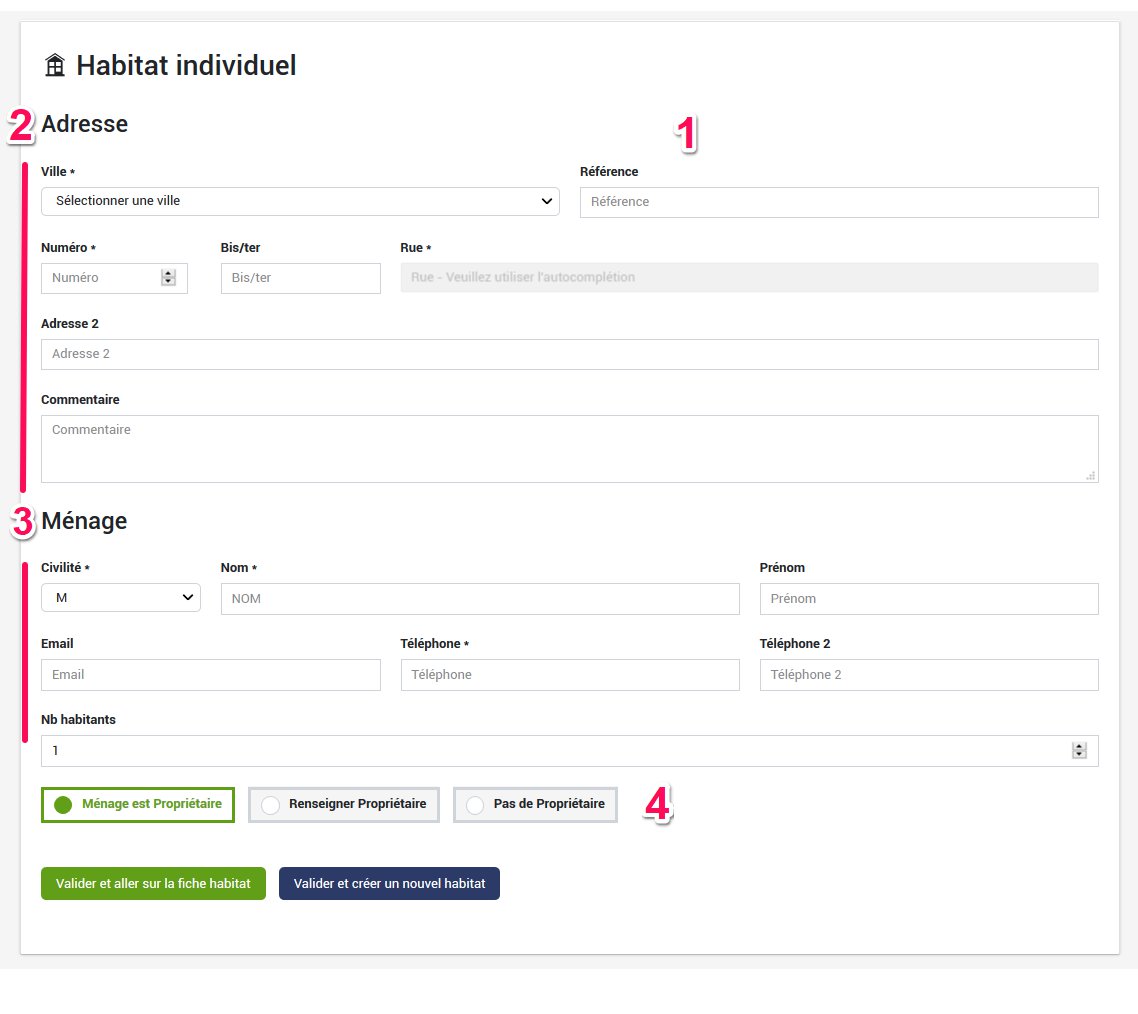The image size is (1138, 1014).
Task: Open the "Sélectionner une ville" dropdown
Action: [x=300, y=201]
